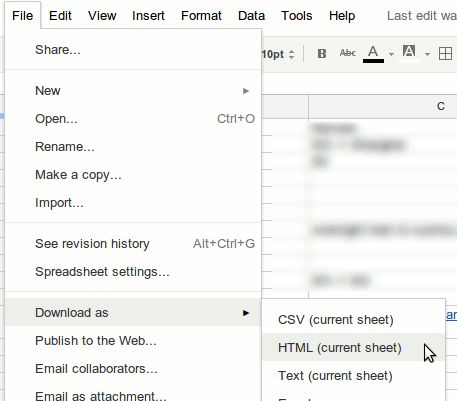Open the Data menu
This screenshot has height=401, width=457.
[251, 16]
